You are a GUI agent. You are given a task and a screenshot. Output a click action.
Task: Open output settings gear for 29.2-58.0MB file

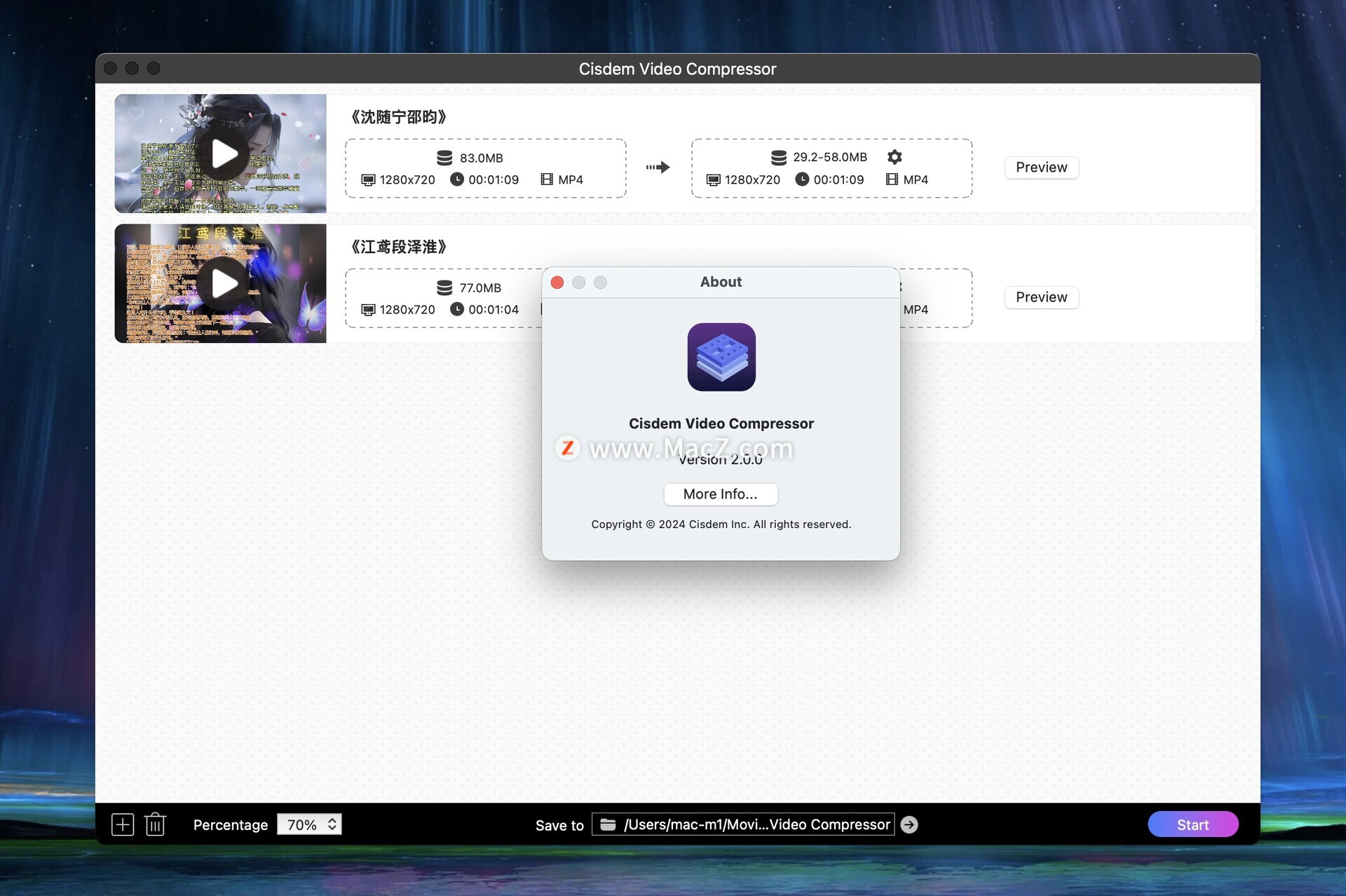(895, 156)
